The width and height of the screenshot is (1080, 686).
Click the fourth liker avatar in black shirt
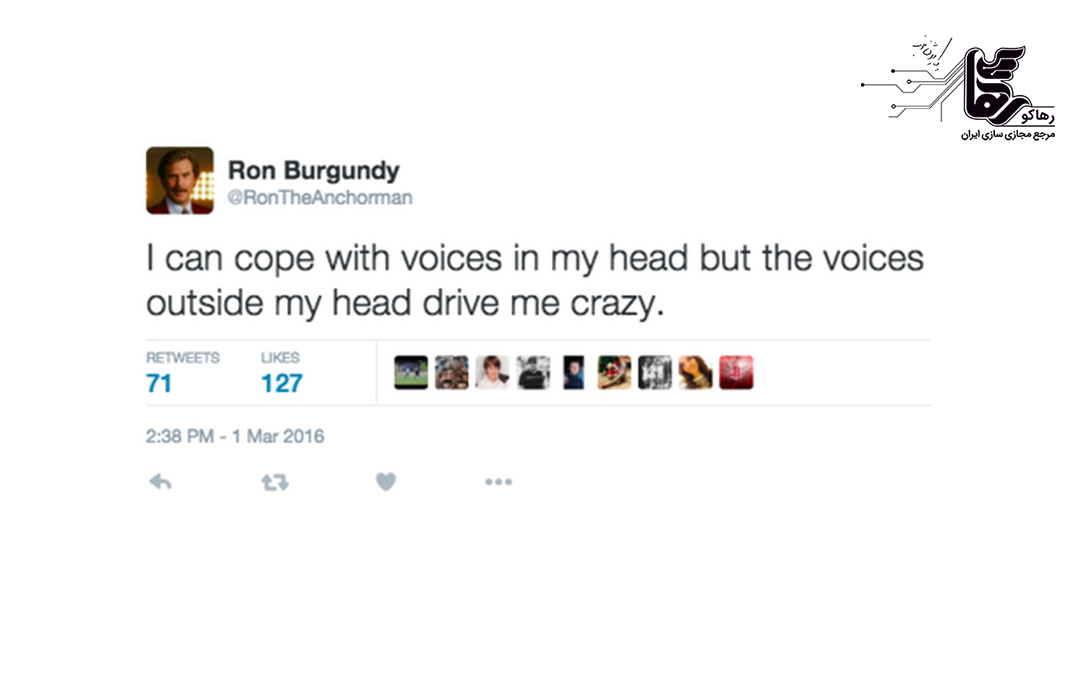(x=533, y=373)
